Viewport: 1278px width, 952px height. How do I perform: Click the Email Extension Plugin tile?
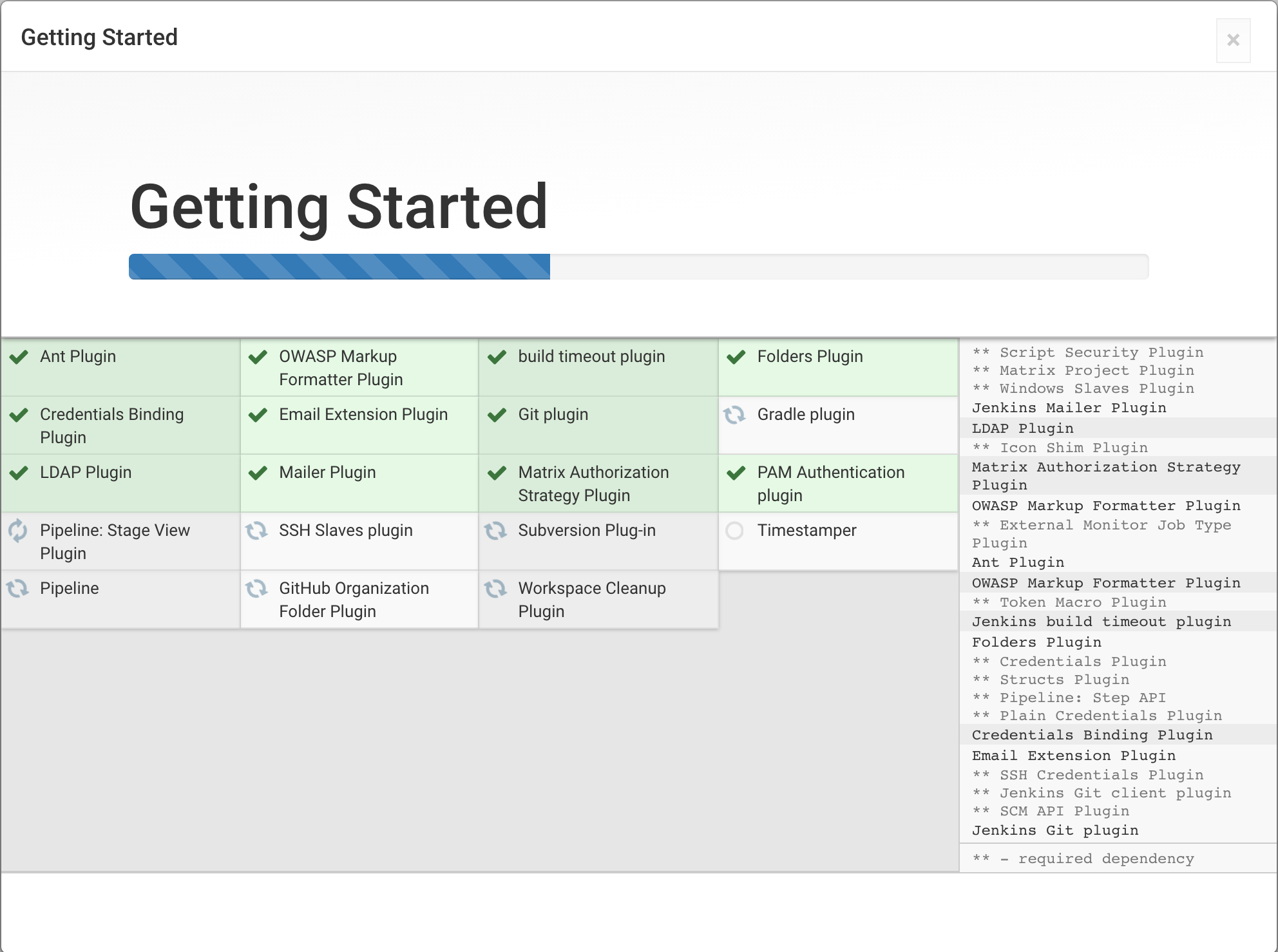pos(359,424)
